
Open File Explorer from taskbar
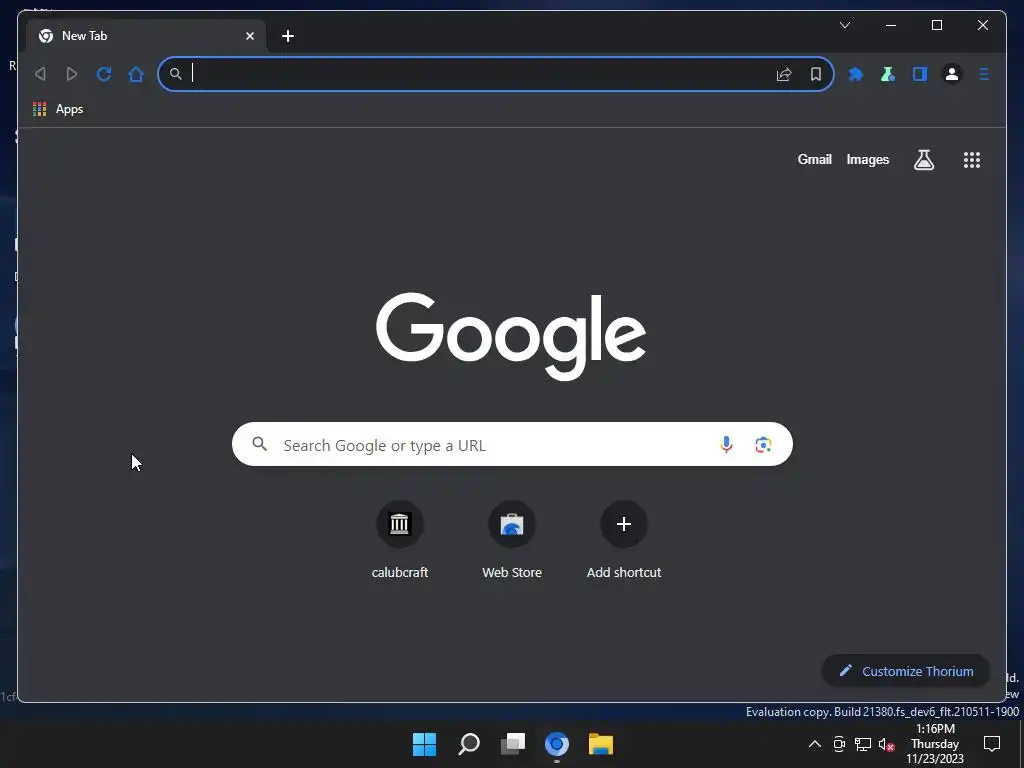tap(601, 744)
